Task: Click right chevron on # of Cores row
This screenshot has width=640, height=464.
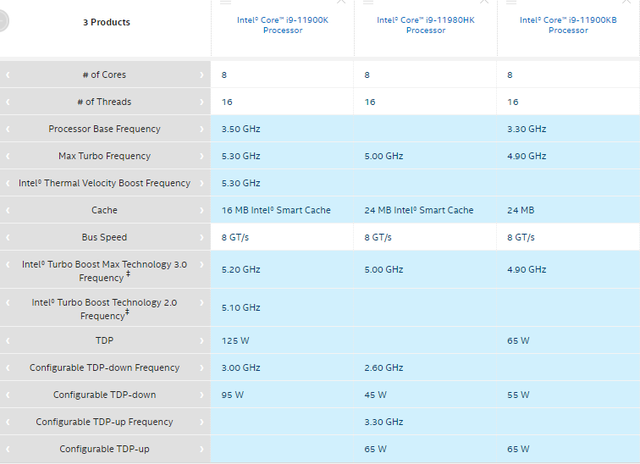Action: coord(202,75)
